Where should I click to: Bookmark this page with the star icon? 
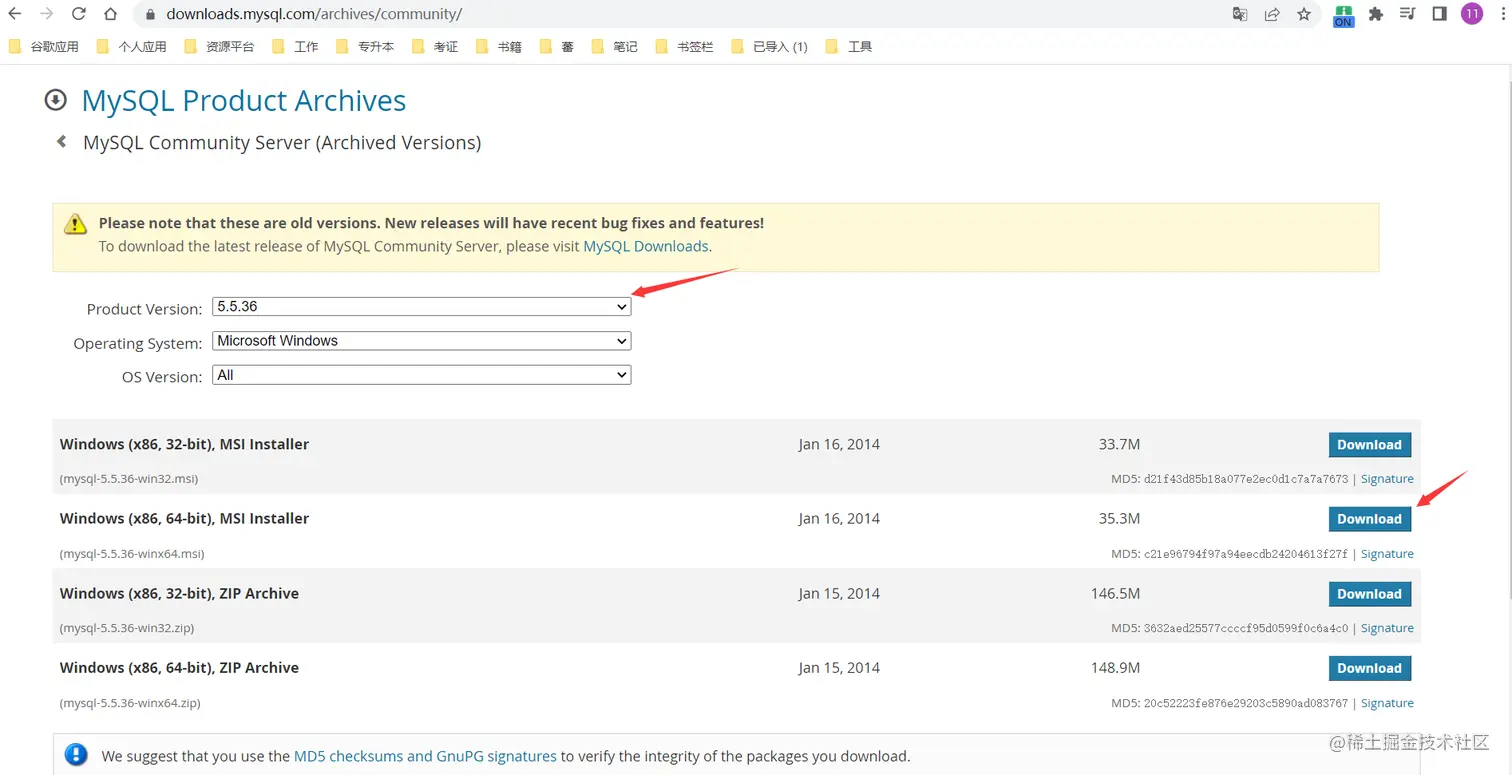(1304, 14)
